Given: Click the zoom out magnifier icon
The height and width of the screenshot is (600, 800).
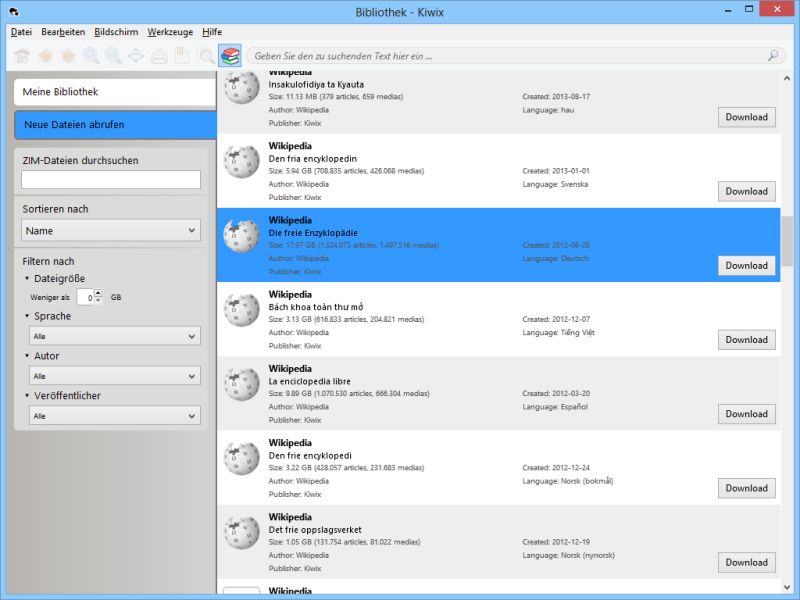Looking at the screenshot, I should [x=113, y=56].
